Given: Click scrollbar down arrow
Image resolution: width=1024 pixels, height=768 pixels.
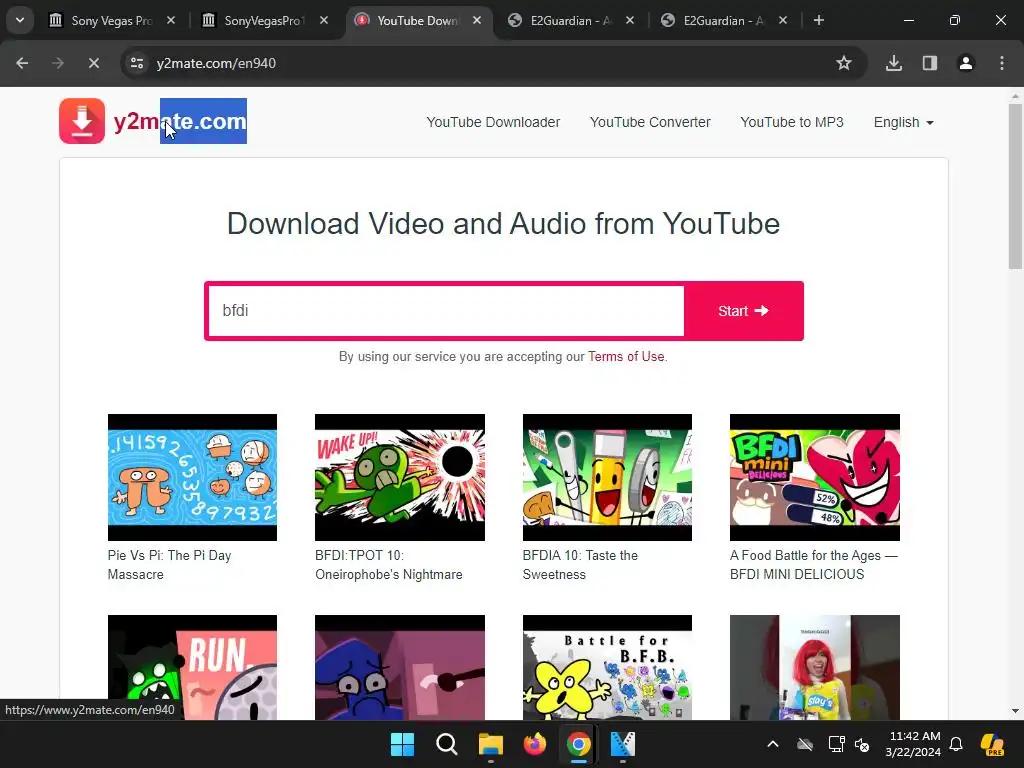Looking at the screenshot, I should click(1015, 711).
